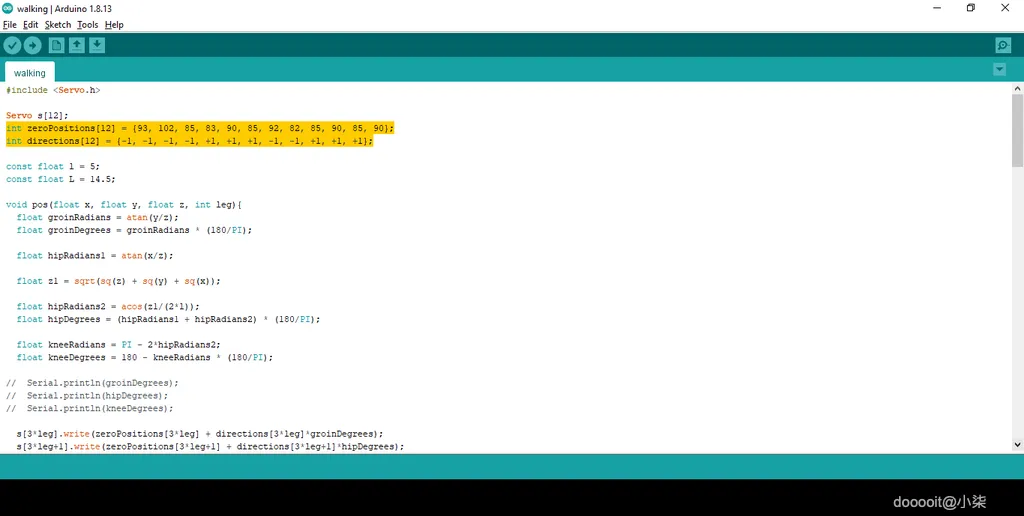Open the Help menu
1024x516 pixels.
pos(114,25)
